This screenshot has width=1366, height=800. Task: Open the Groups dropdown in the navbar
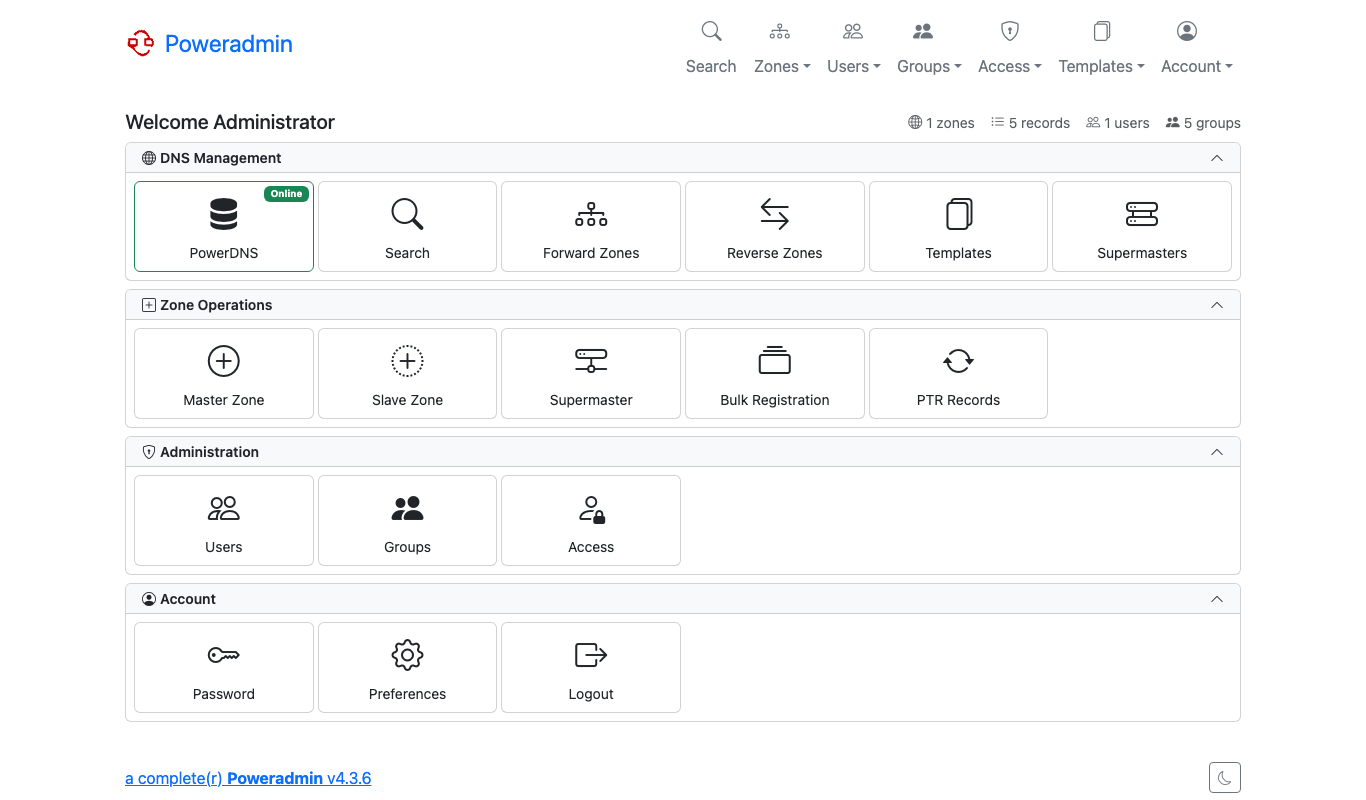929,48
